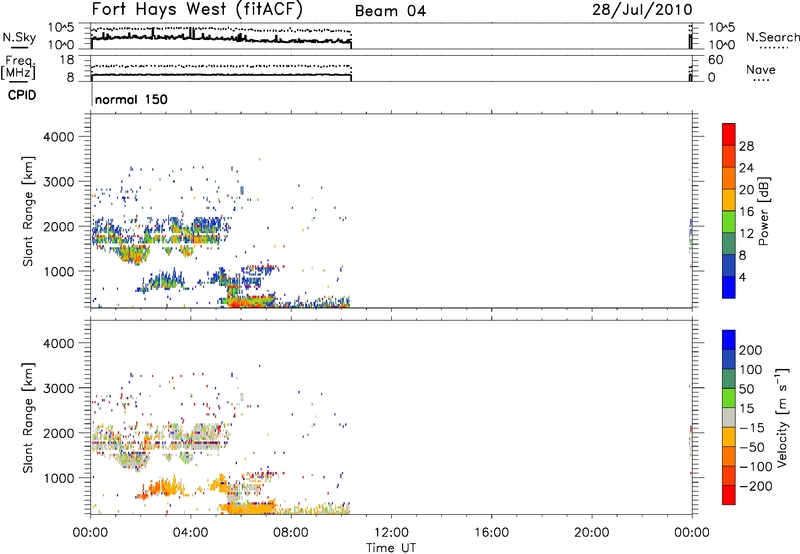Click the "200" velocity colorbar label
This screenshot has width=800, height=554.
click(x=751, y=350)
